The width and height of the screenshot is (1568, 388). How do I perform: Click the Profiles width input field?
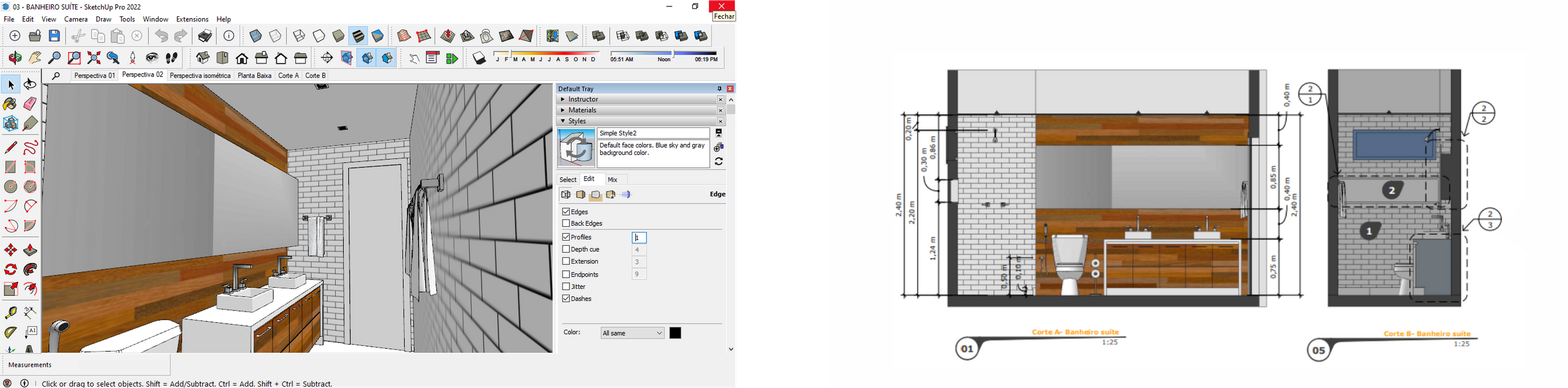(638, 238)
